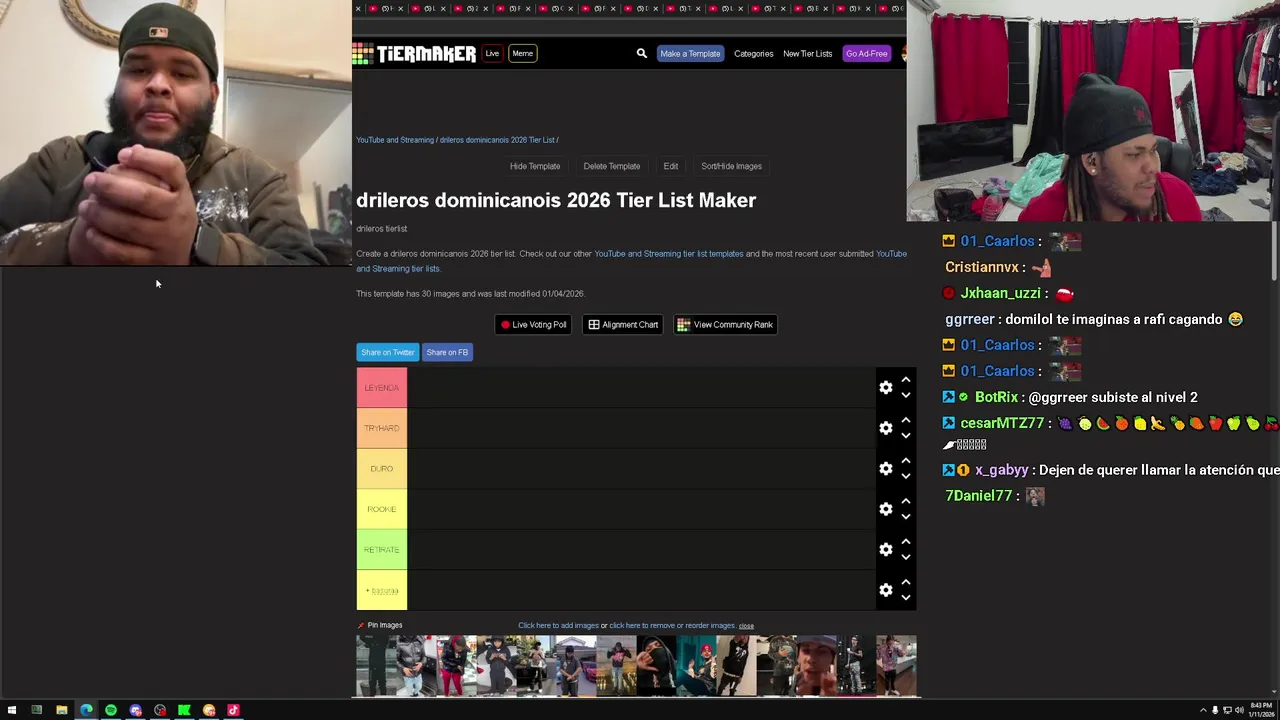Image resolution: width=1280 pixels, height=720 pixels.
Task: Expand the system tray hidden icons chevron
Action: [1203, 710]
